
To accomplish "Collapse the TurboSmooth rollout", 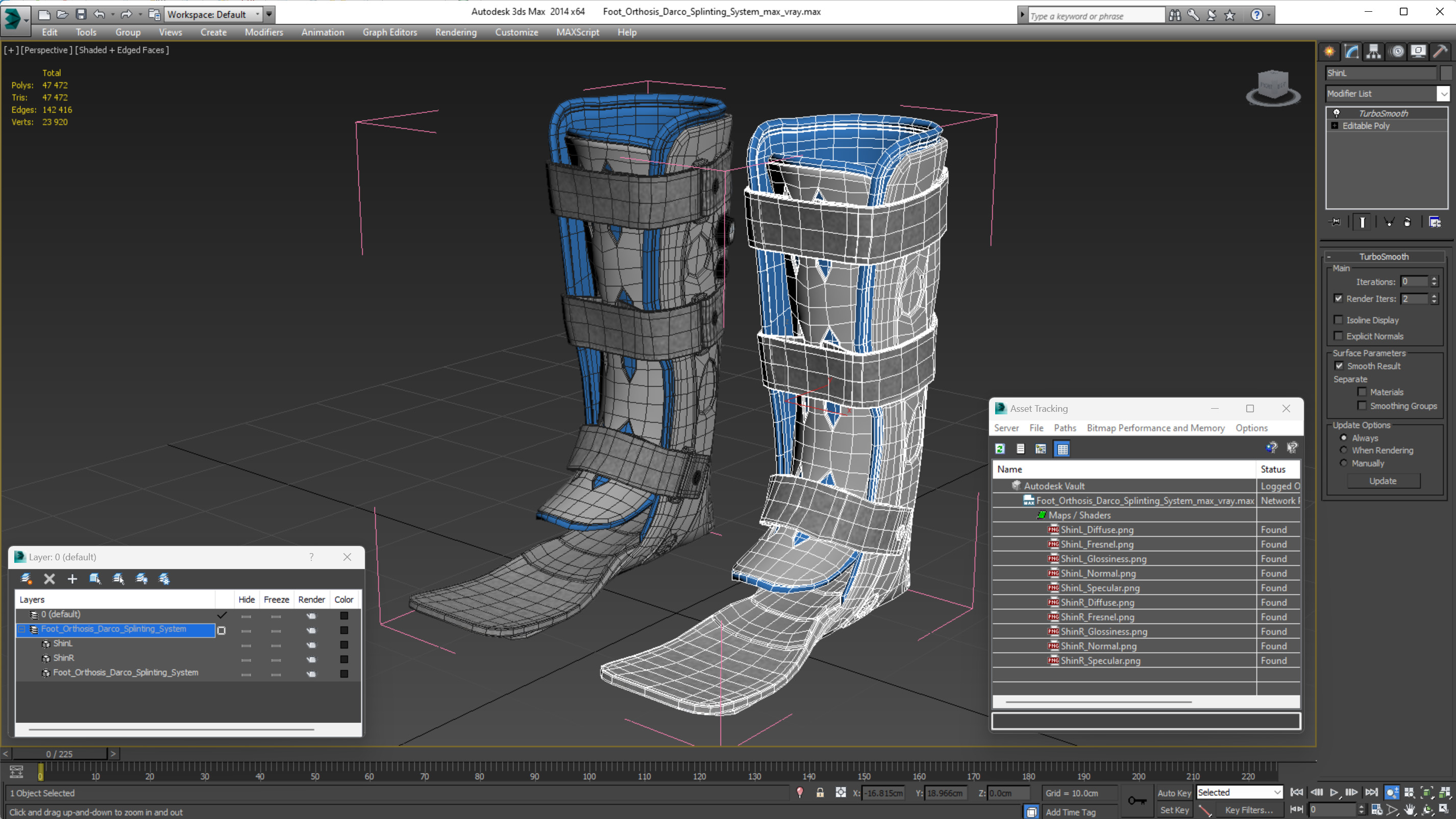I will pyautogui.click(x=1329, y=257).
